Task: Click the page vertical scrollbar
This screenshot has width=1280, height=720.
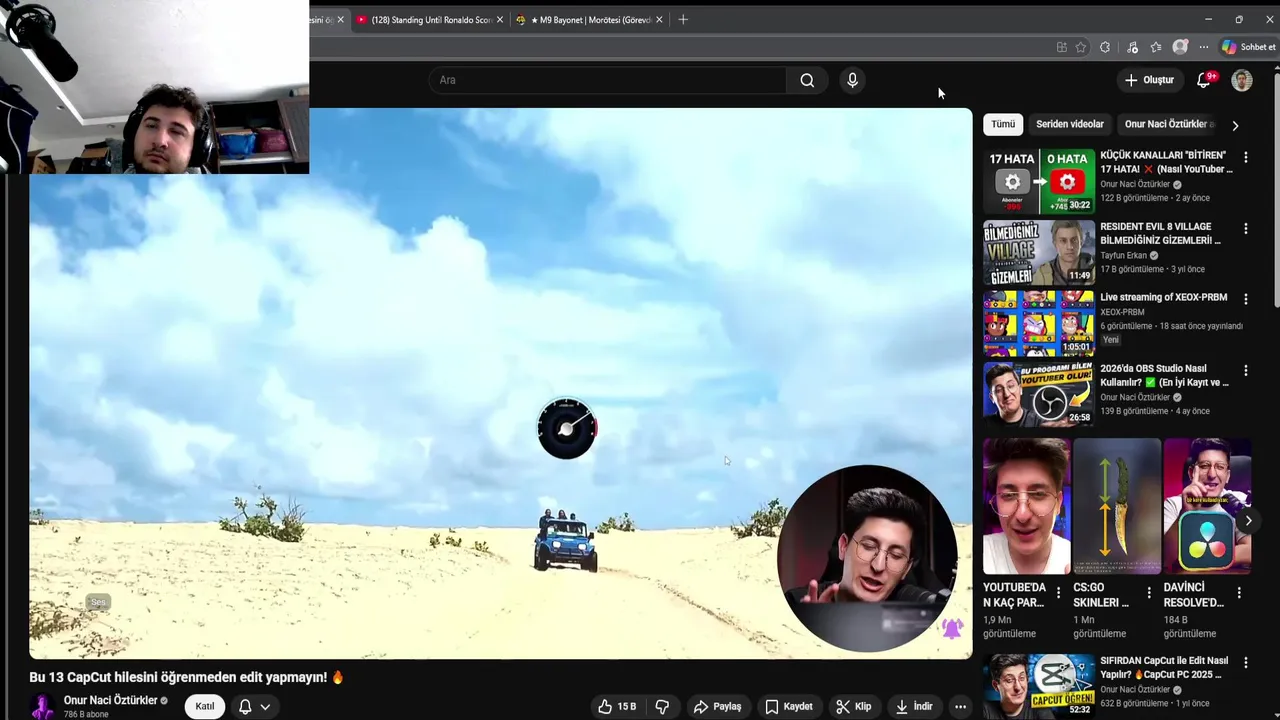Action: coord(1276,190)
